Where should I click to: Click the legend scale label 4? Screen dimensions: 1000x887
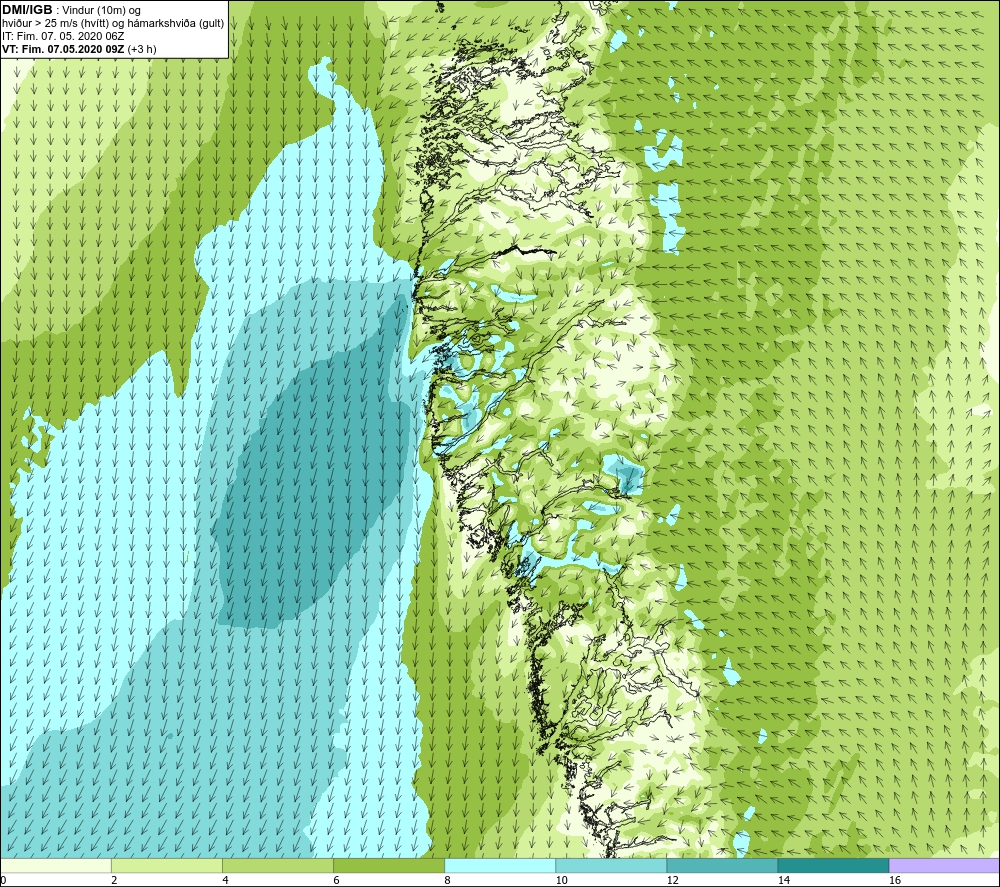225,880
